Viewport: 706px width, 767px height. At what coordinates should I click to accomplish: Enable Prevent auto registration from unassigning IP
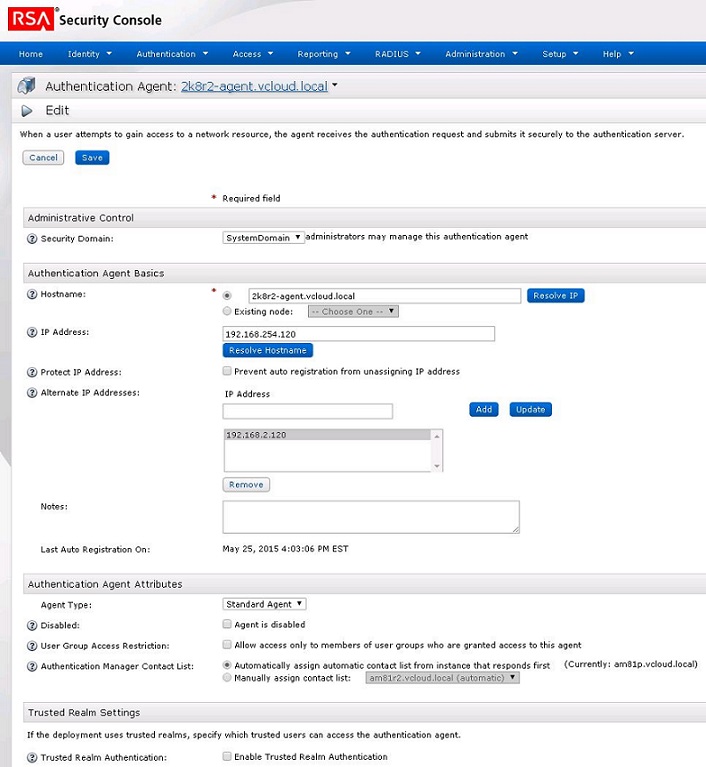(x=227, y=371)
